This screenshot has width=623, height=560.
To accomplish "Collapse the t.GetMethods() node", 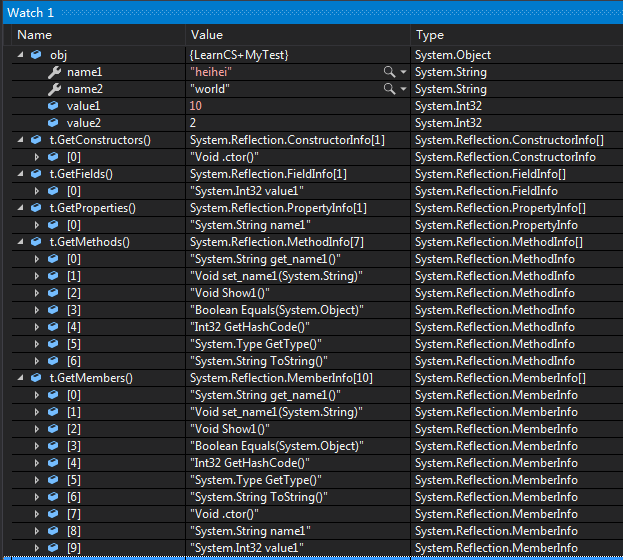I will click(x=21, y=242).
